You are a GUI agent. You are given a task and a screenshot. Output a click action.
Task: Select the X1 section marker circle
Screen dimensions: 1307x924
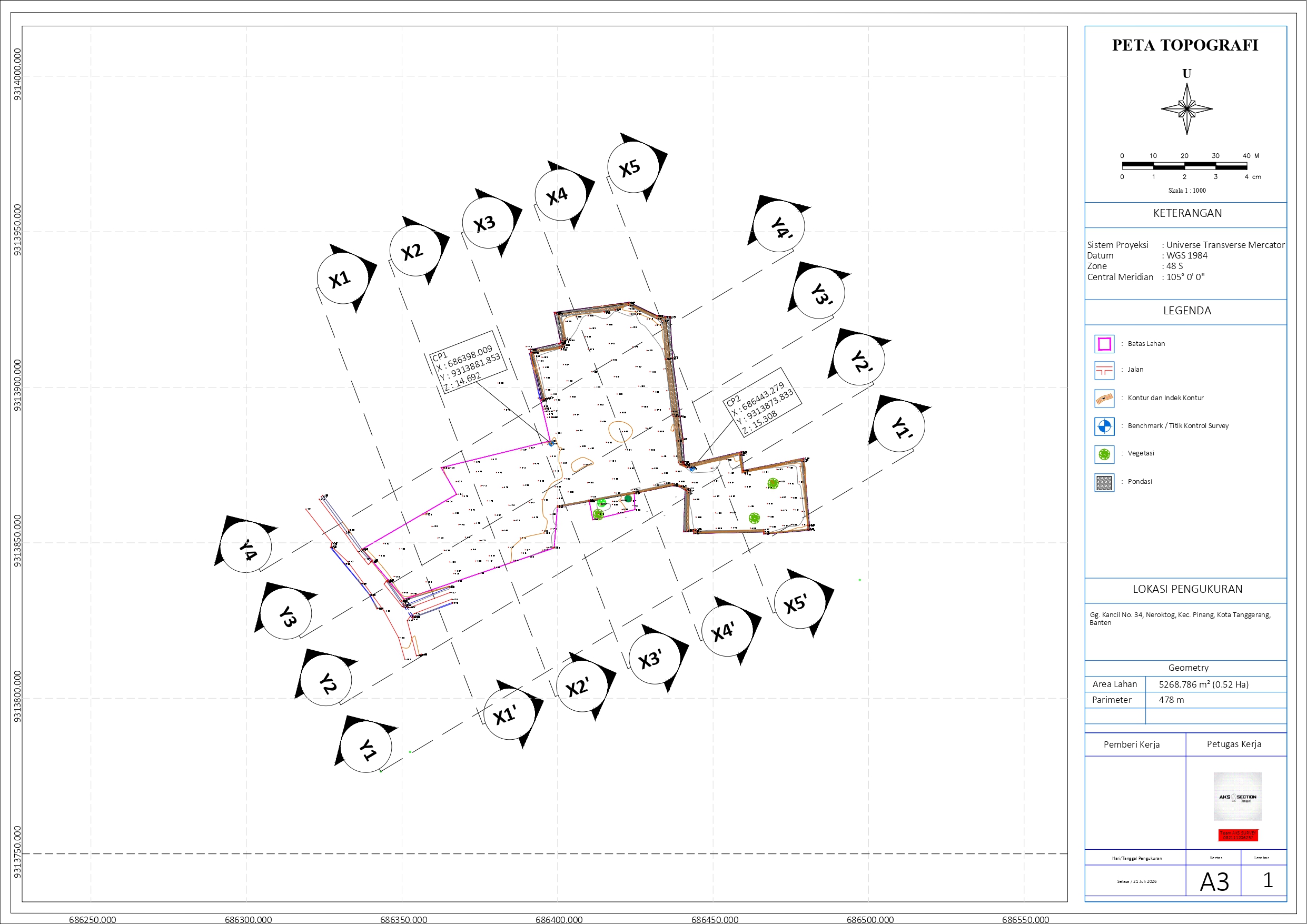(x=342, y=279)
